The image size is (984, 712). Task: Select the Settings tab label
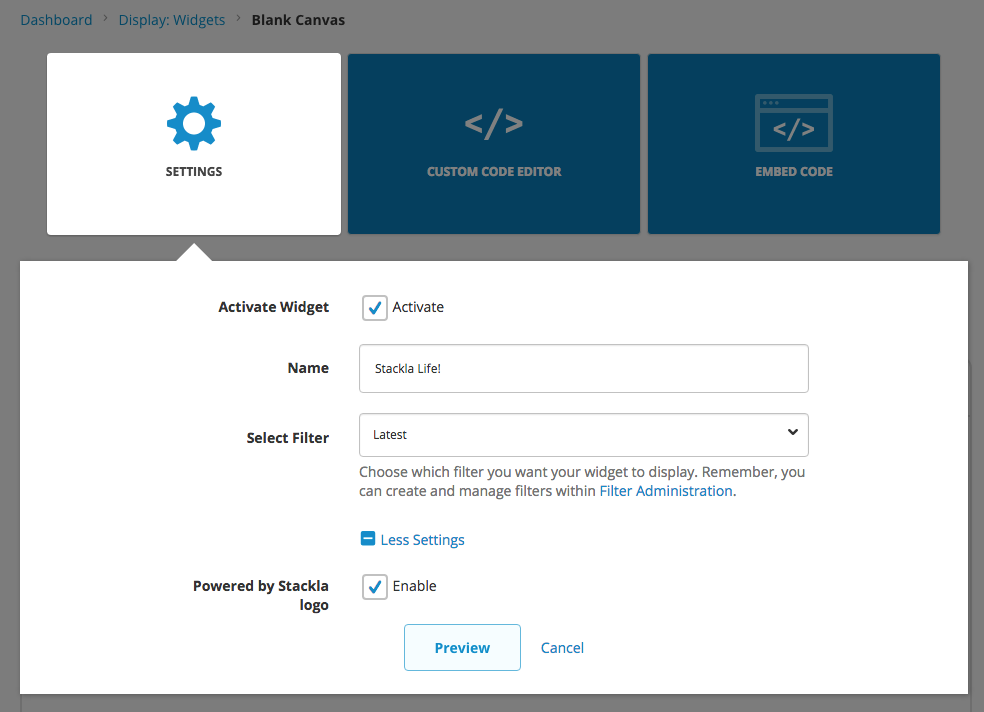coord(194,171)
